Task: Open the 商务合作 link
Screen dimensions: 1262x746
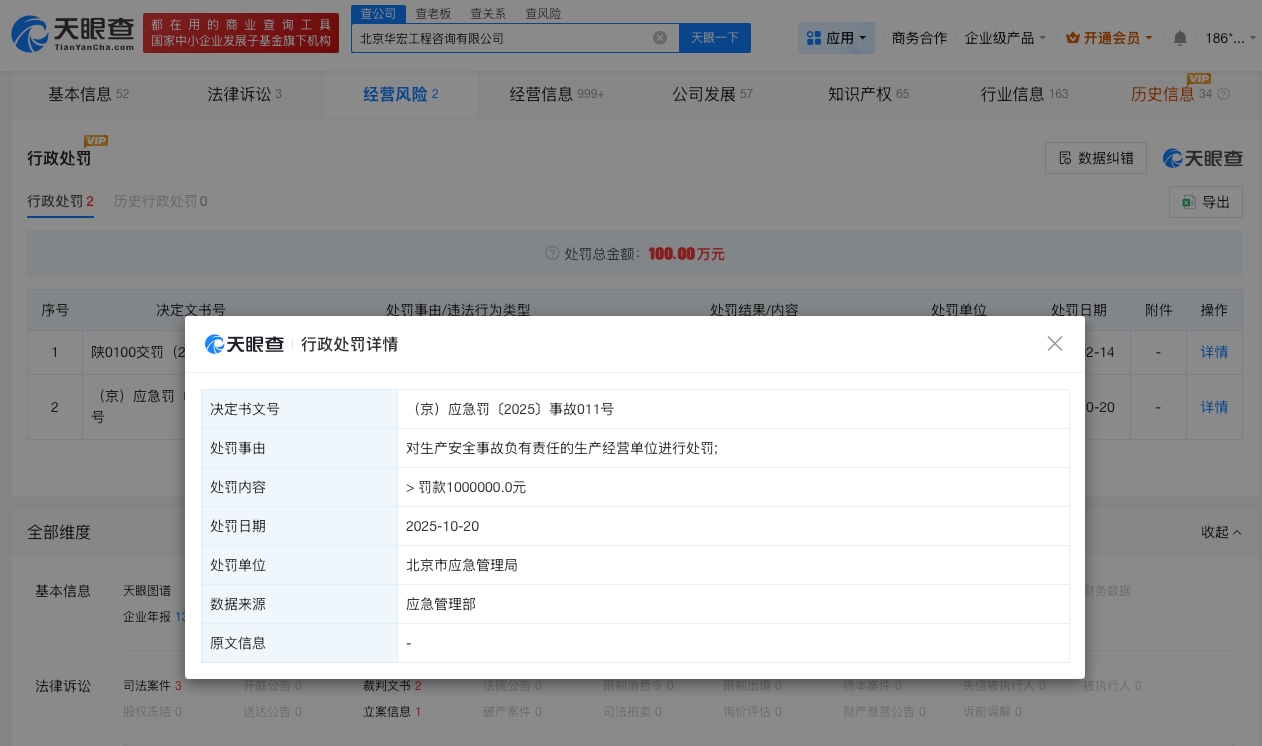Action: pyautogui.click(x=919, y=38)
